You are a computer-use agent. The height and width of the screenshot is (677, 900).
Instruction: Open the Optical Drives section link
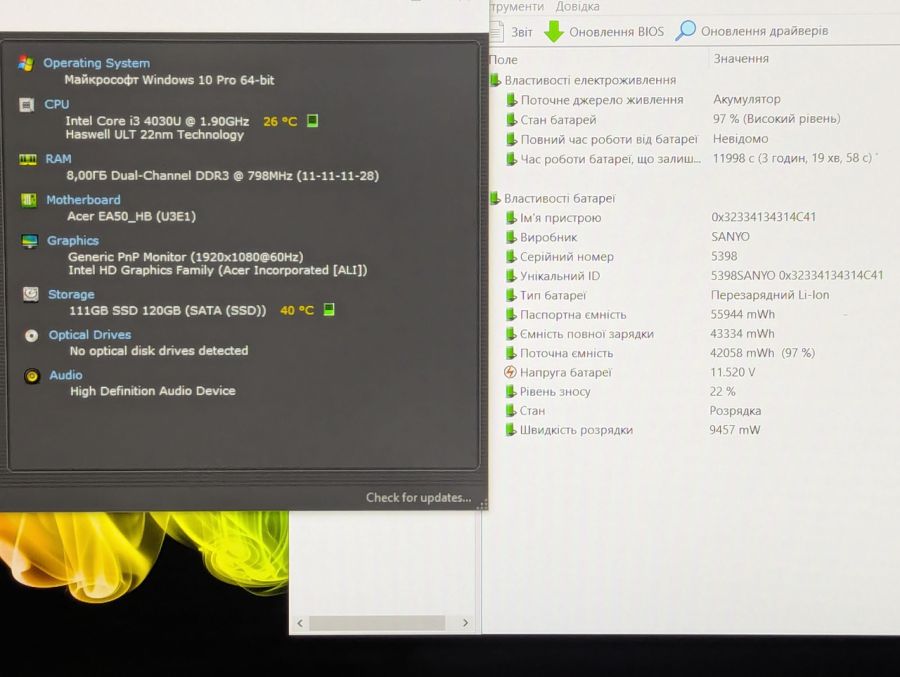coord(90,335)
